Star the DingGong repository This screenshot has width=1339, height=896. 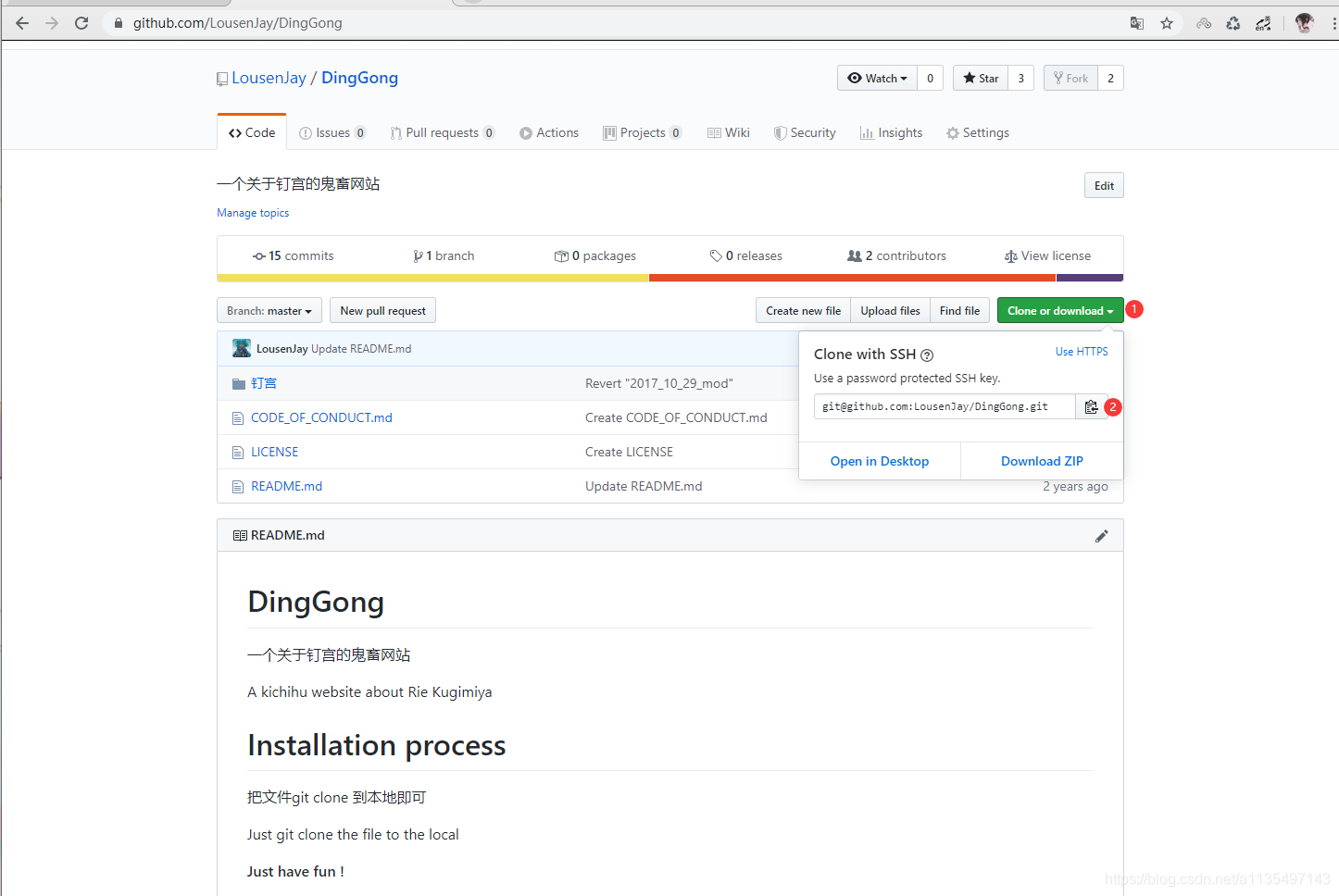(x=981, y=78)
